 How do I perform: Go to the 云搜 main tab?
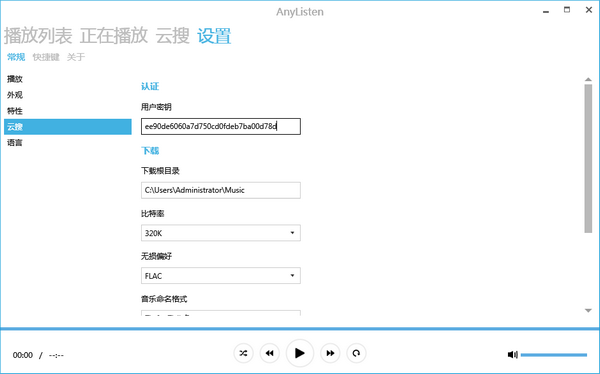point(173,36)
